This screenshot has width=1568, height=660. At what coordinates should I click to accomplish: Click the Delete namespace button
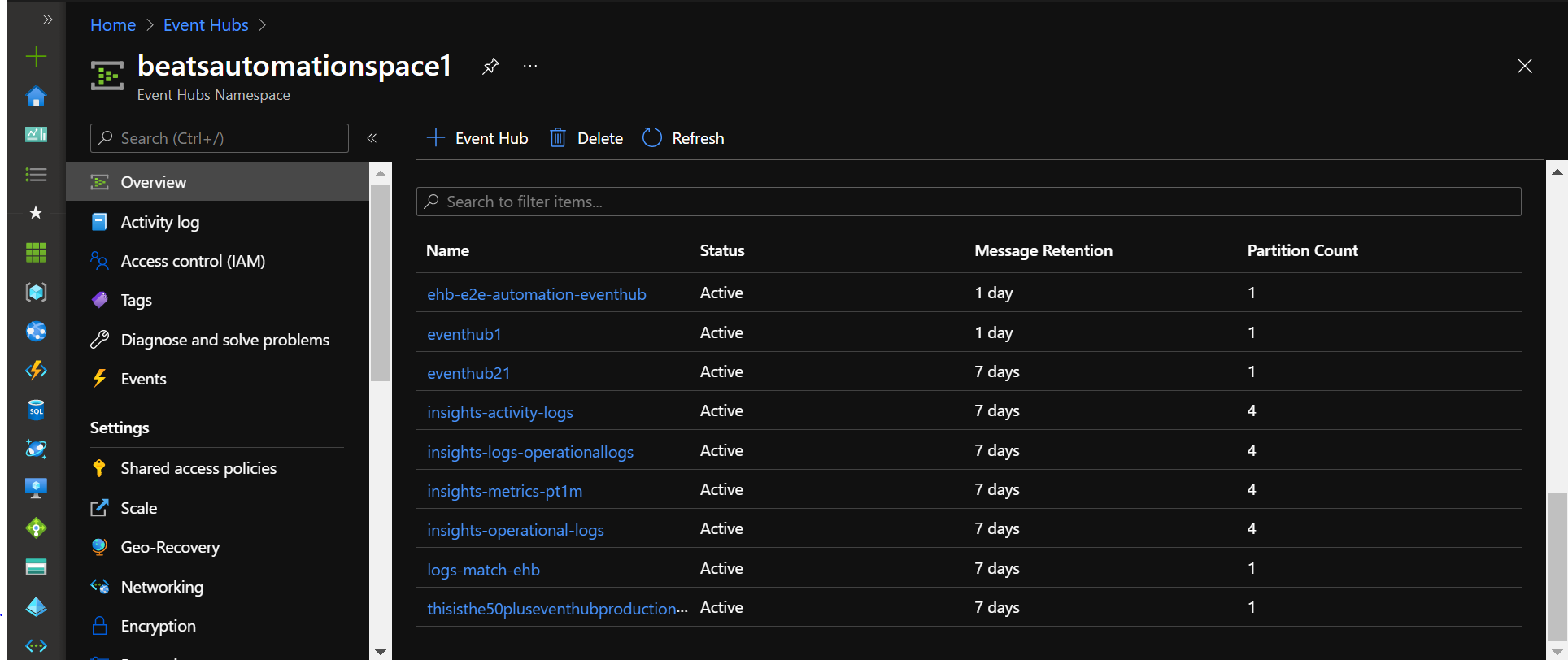point(586,138)
